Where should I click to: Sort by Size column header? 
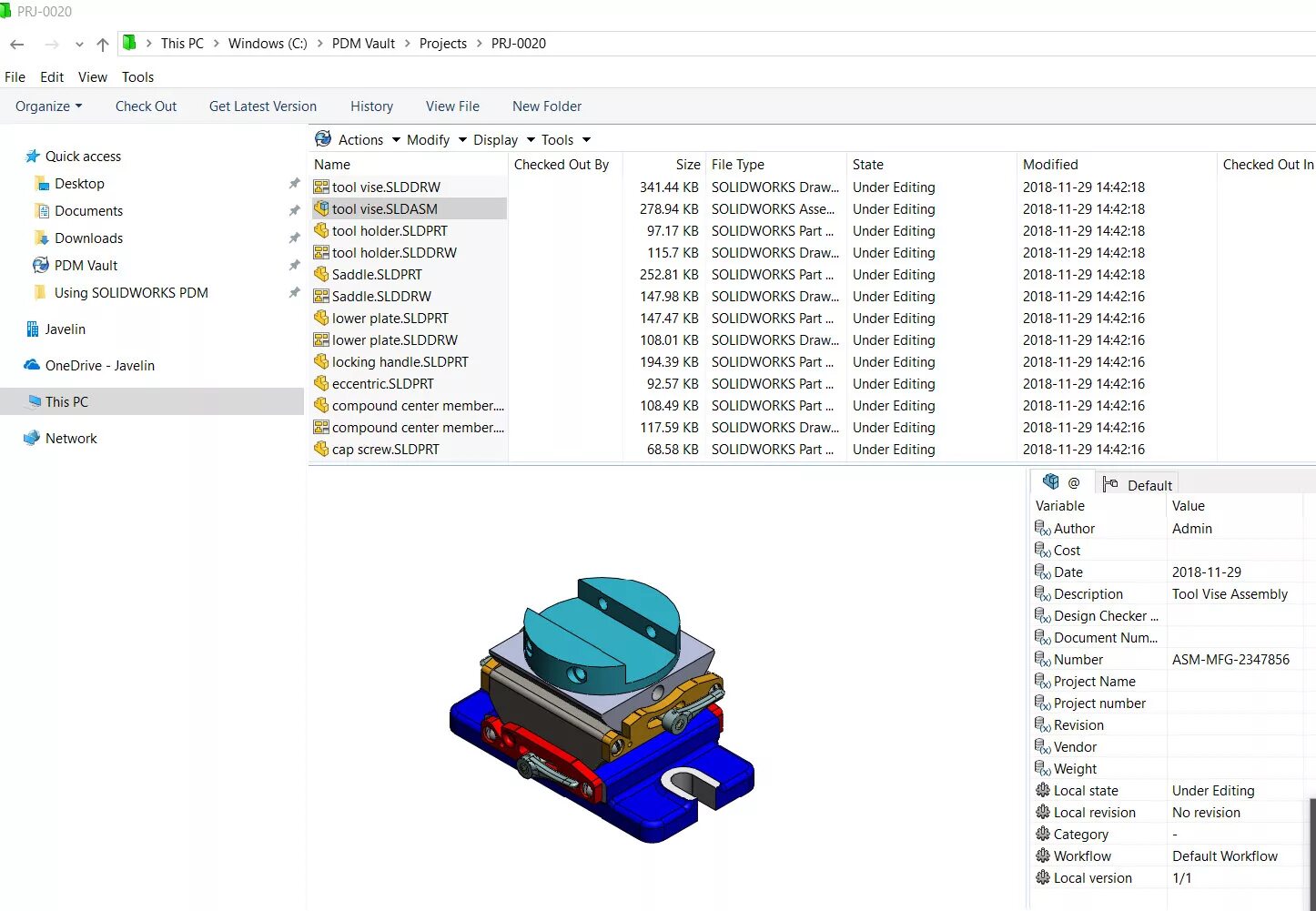pyautogui.click(x=688, y=164)
